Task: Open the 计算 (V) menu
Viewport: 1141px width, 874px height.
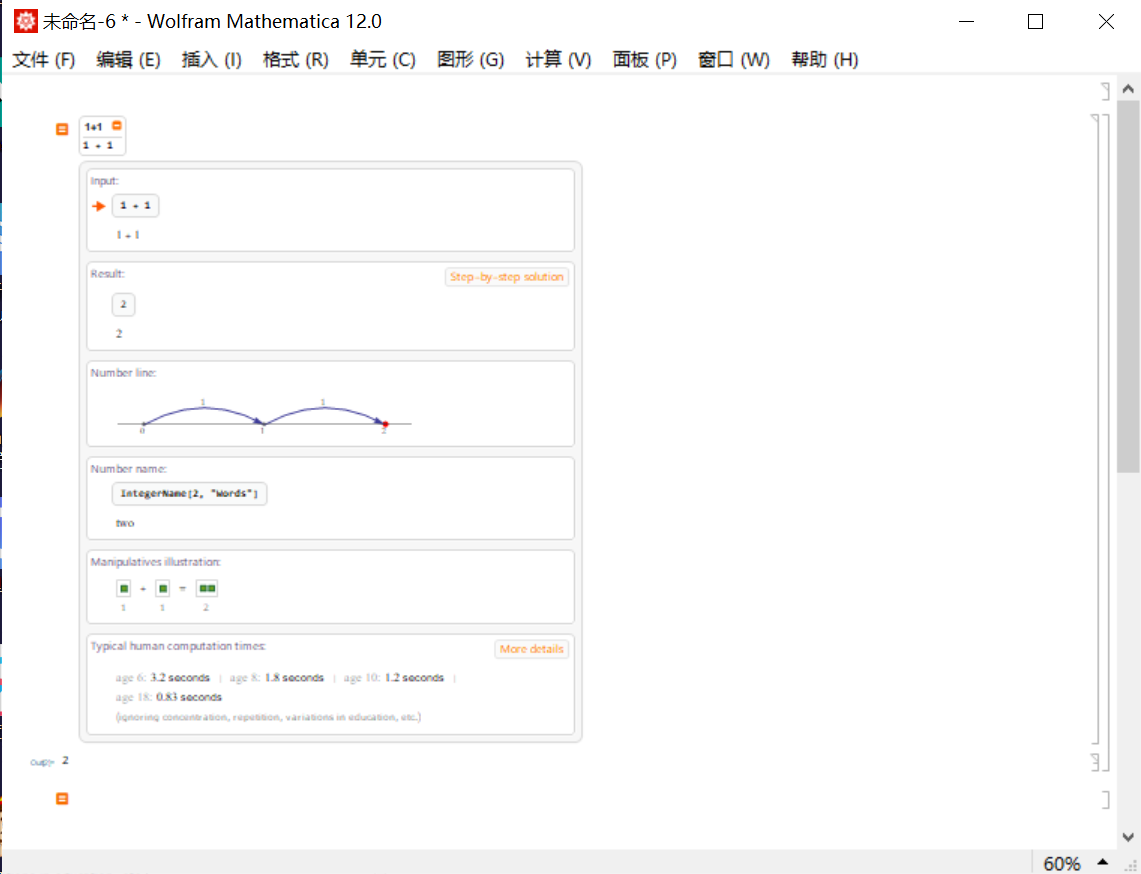Action: tap(558, 60)
